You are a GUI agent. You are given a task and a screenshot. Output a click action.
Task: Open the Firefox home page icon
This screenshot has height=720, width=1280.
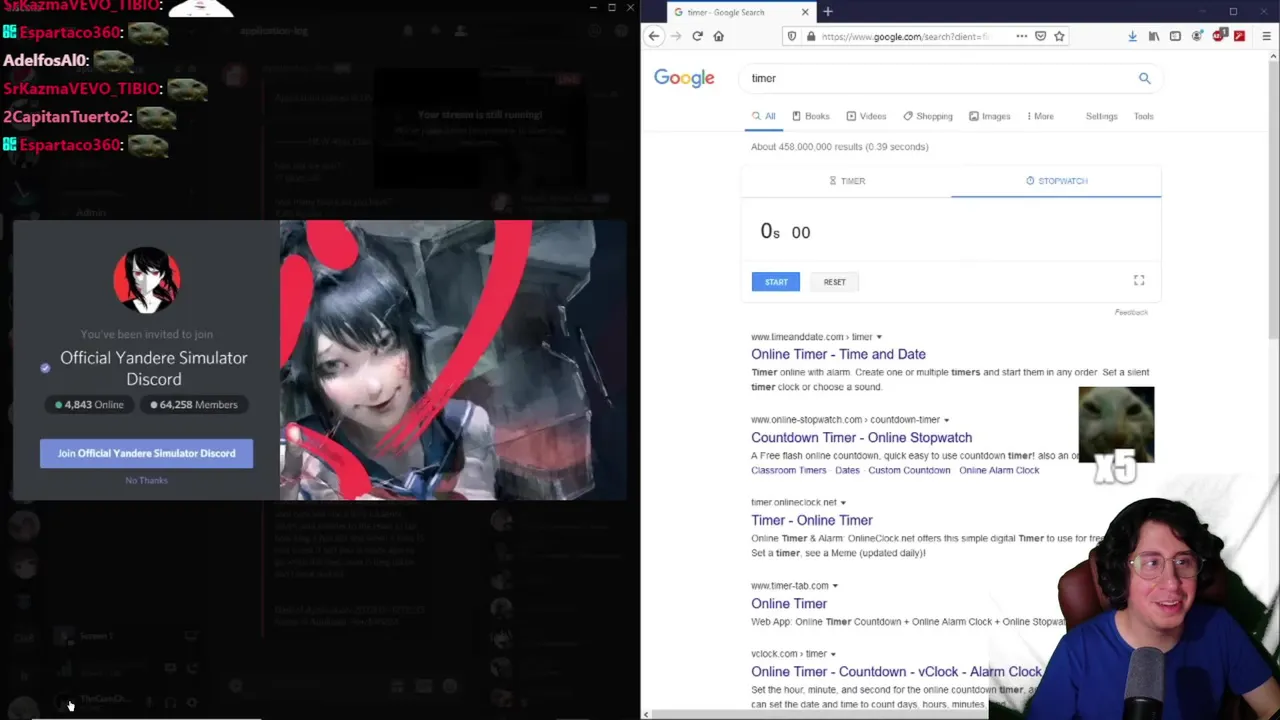[718, 36]
